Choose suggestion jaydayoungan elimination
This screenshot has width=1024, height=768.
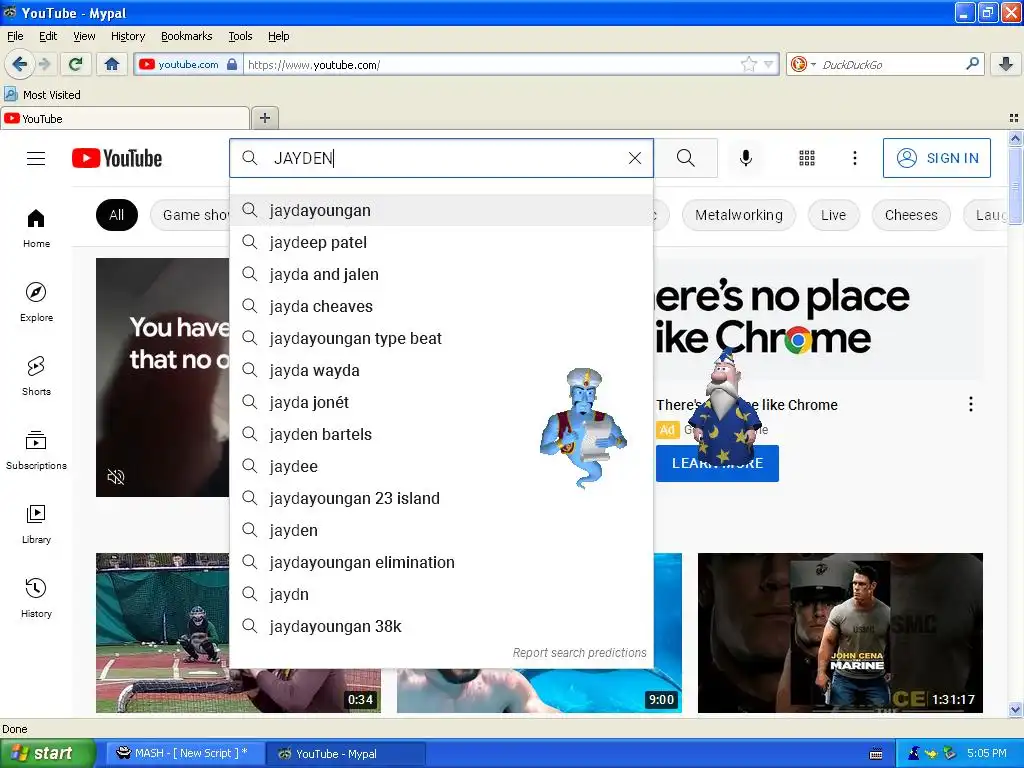[441, 562]
